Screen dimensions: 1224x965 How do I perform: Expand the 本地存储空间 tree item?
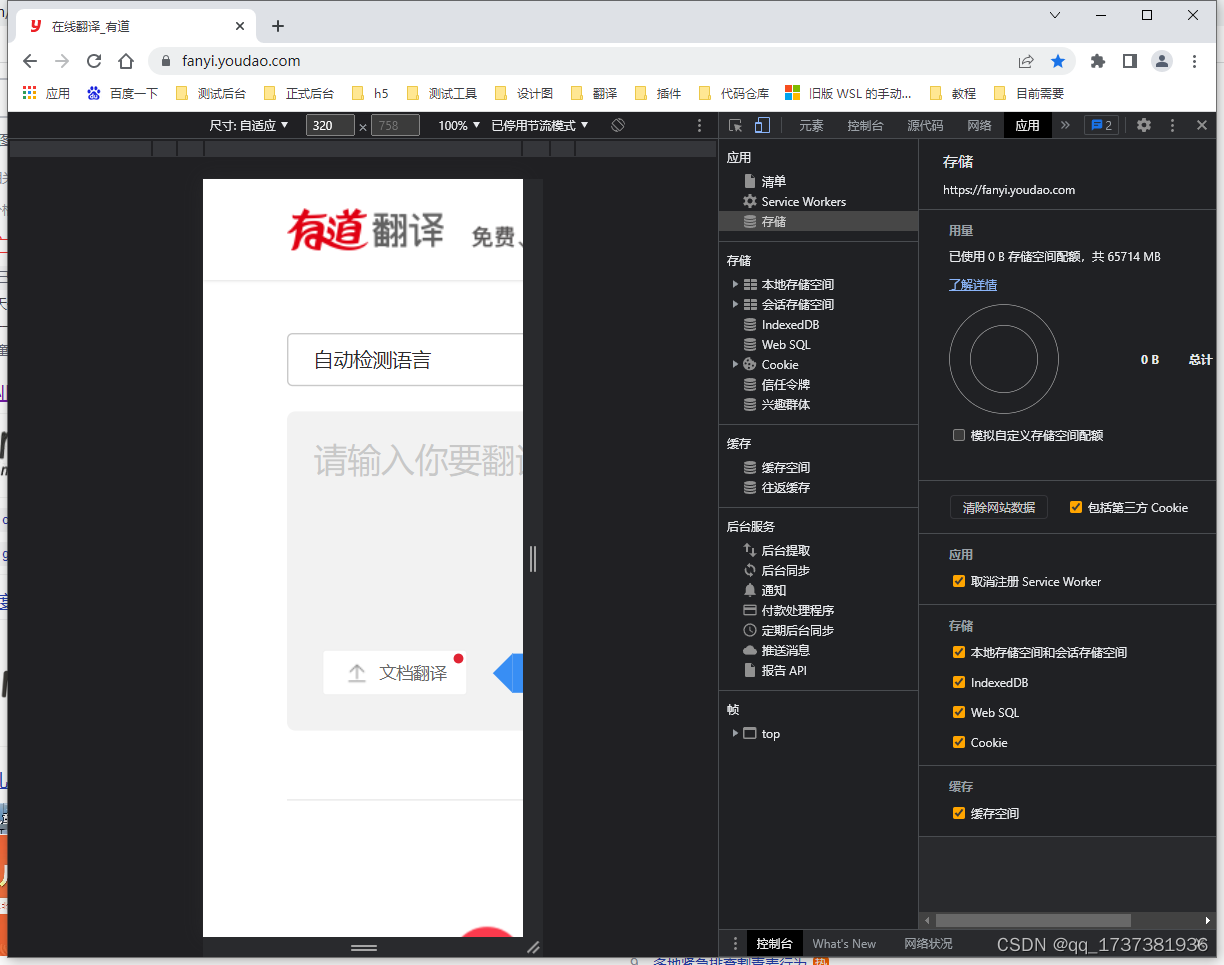pyautogui.click(x=736, y=284)
